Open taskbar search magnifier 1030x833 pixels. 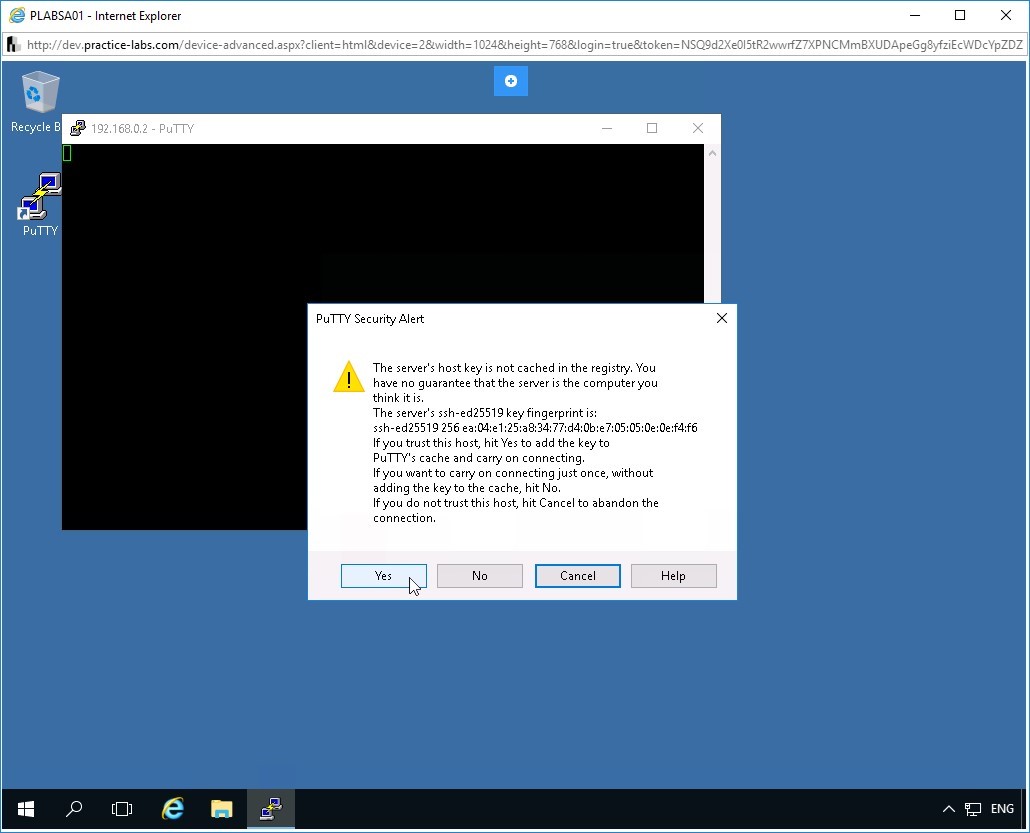point(74,809)
